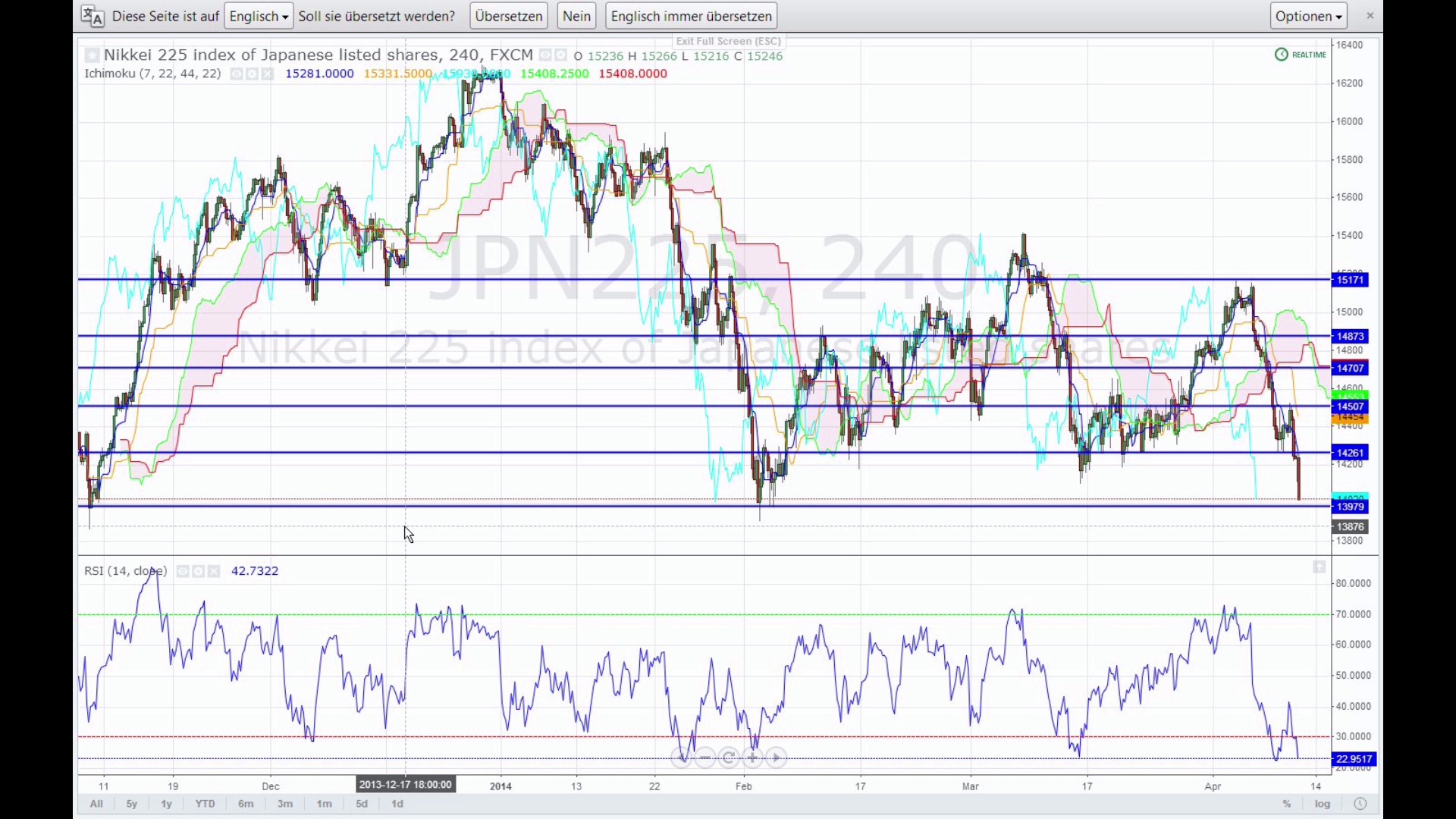Toggle RSI indicator visibility eye
This screenshot has height=819, width=1456.
183,572
